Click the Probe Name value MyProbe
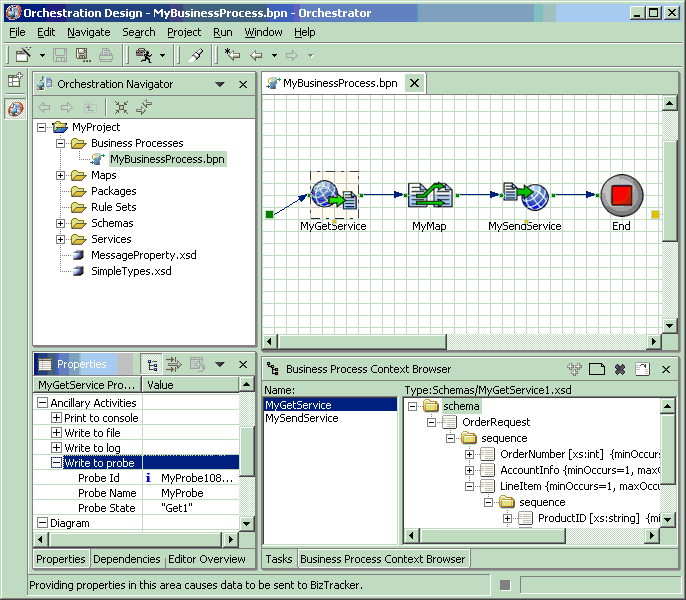This screenshot has height=600, width=686. (x=182, y=493)
